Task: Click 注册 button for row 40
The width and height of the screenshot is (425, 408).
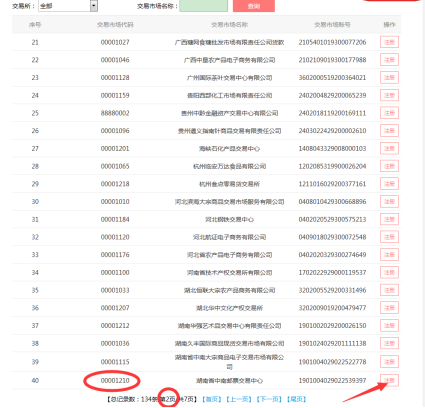Action: point(389,380)
